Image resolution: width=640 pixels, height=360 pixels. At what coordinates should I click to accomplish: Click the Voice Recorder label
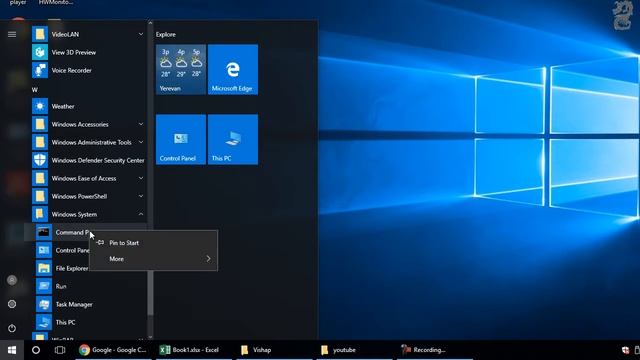coord(71,70)
